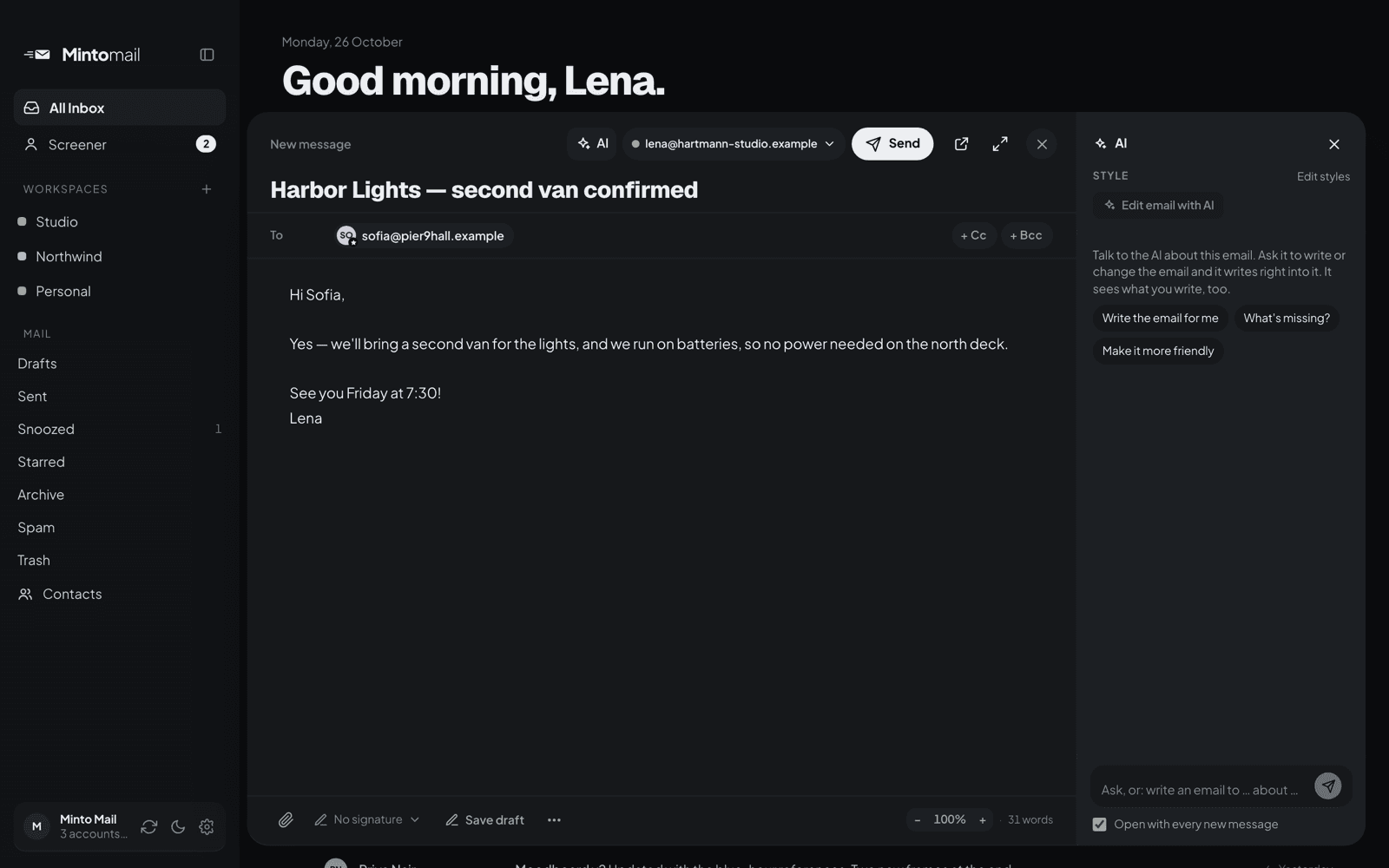Open the compose AI toggle button

[593, 144]
